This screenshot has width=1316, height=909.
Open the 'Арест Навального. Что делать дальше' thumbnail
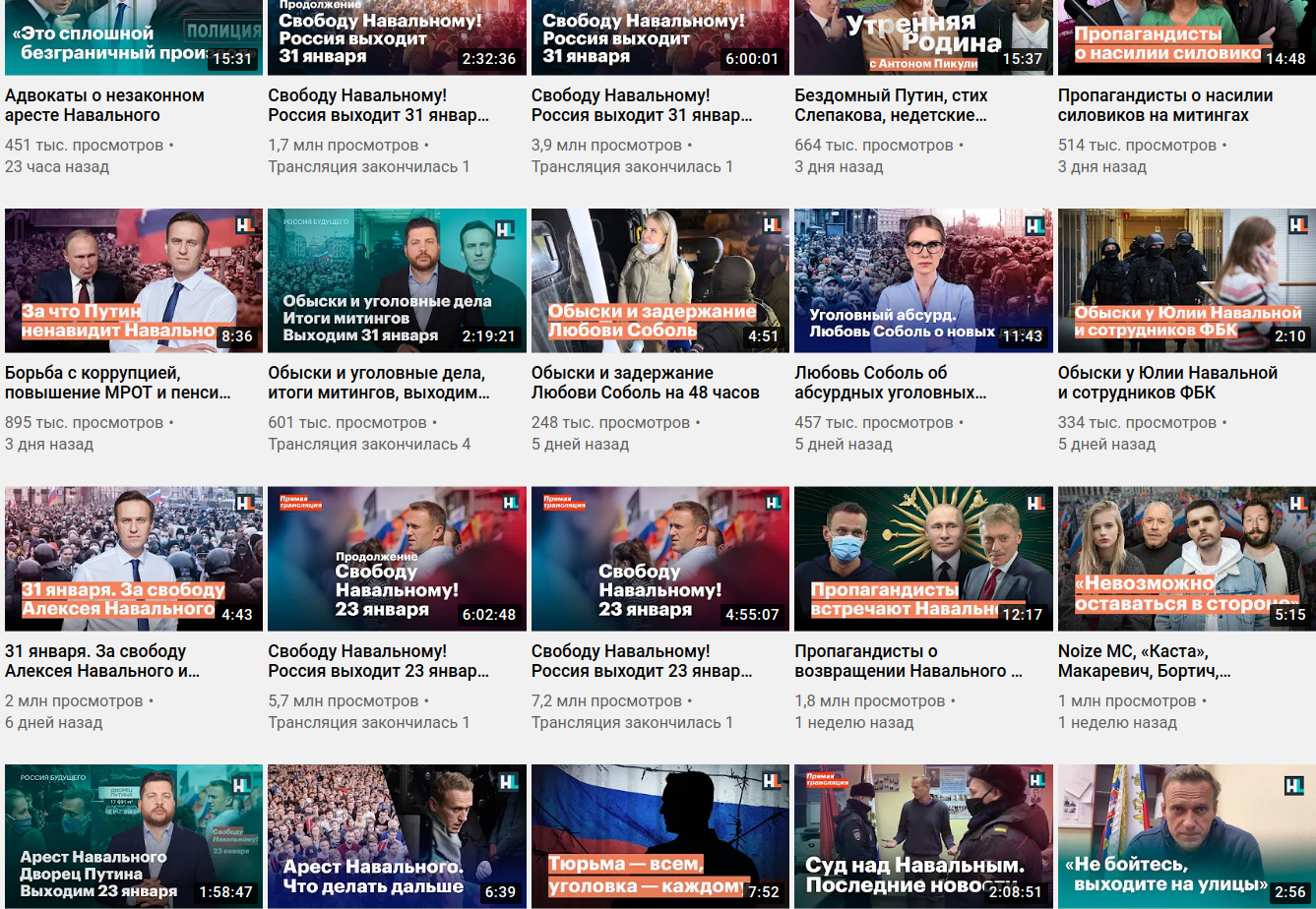tap(397, 836)
